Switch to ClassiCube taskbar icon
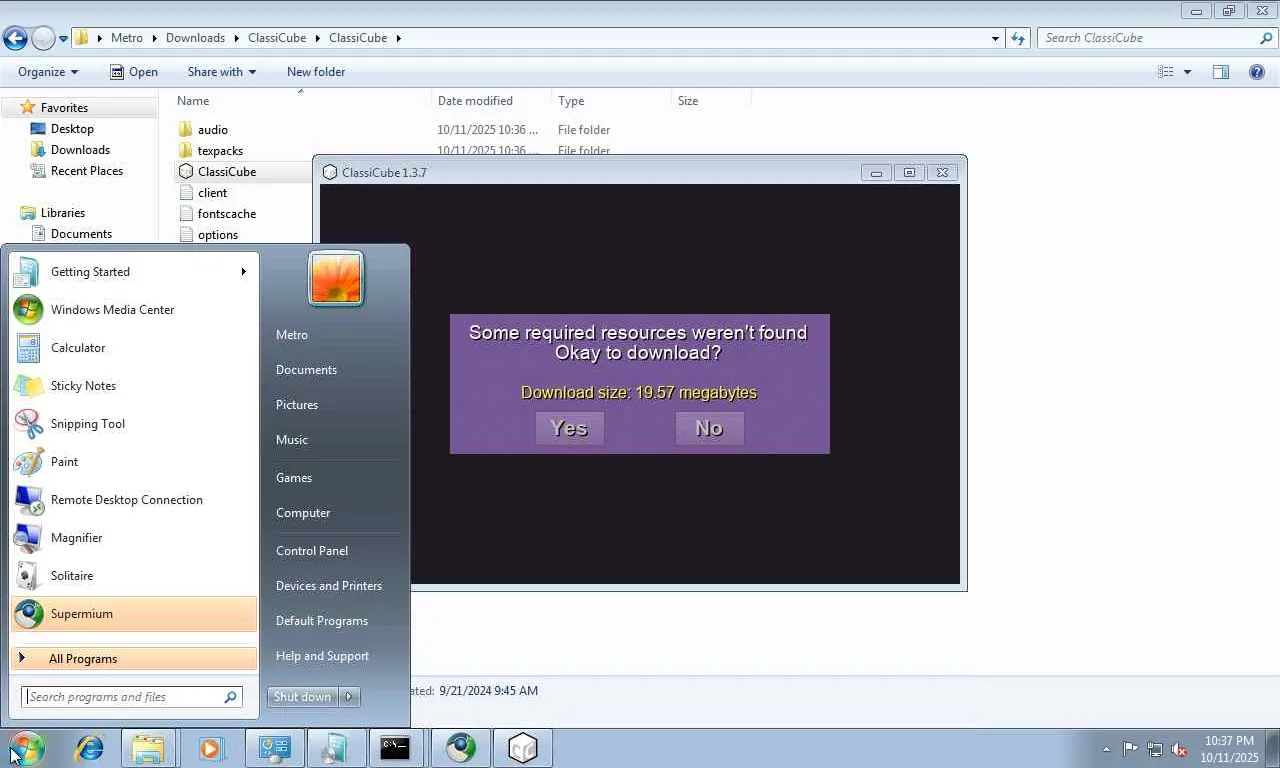The height and width of the screenshot is (768, 1280). point(523,748)
